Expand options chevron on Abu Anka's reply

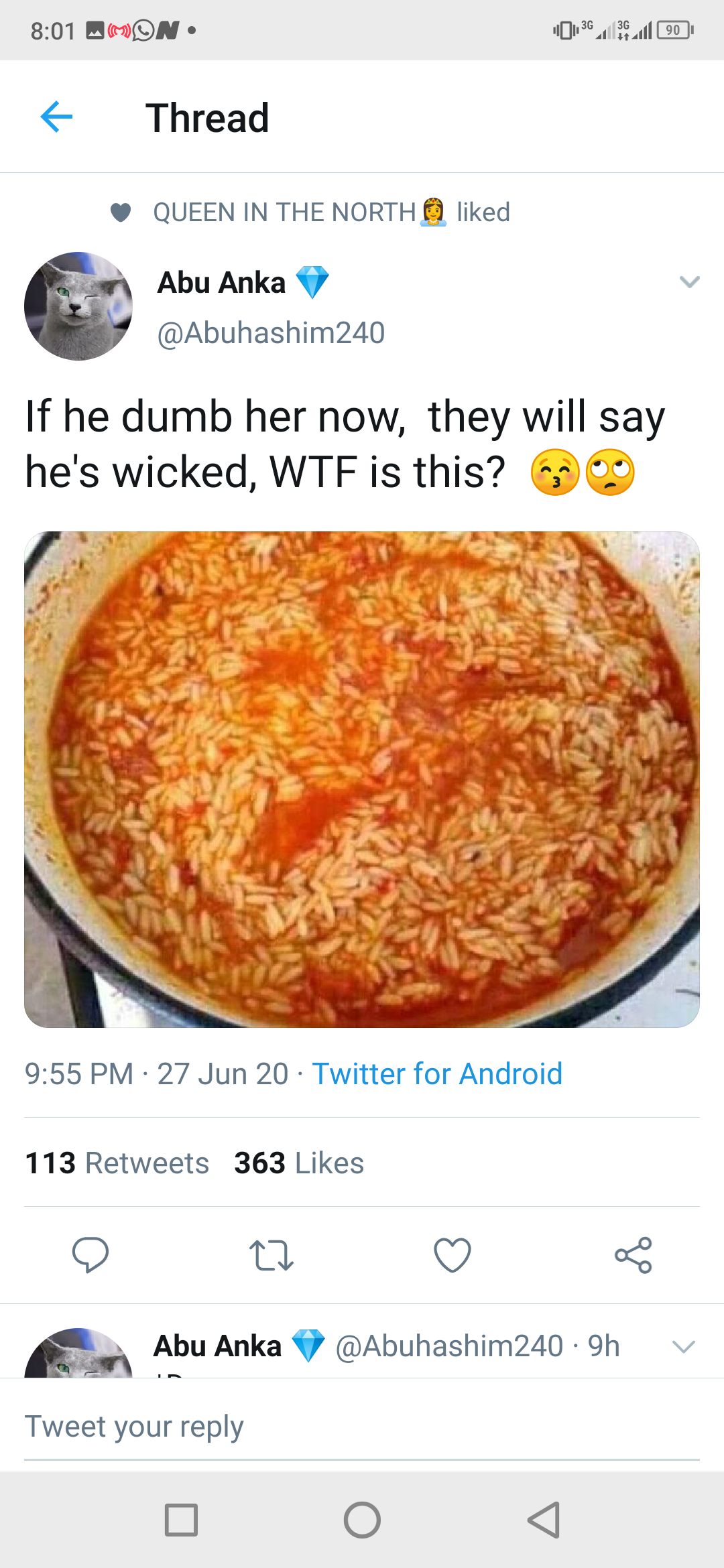pyautogui.click(x=684, y=1347)
